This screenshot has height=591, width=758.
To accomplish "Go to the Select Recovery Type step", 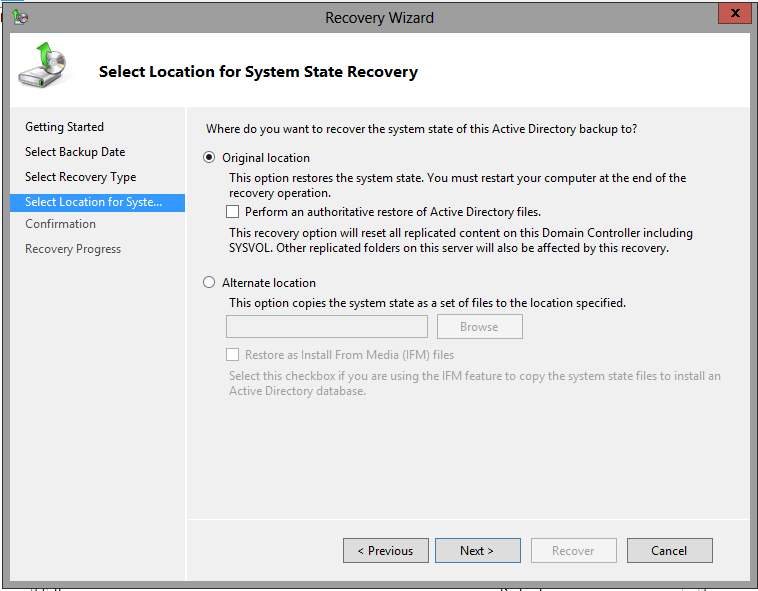I will point(80,177).
